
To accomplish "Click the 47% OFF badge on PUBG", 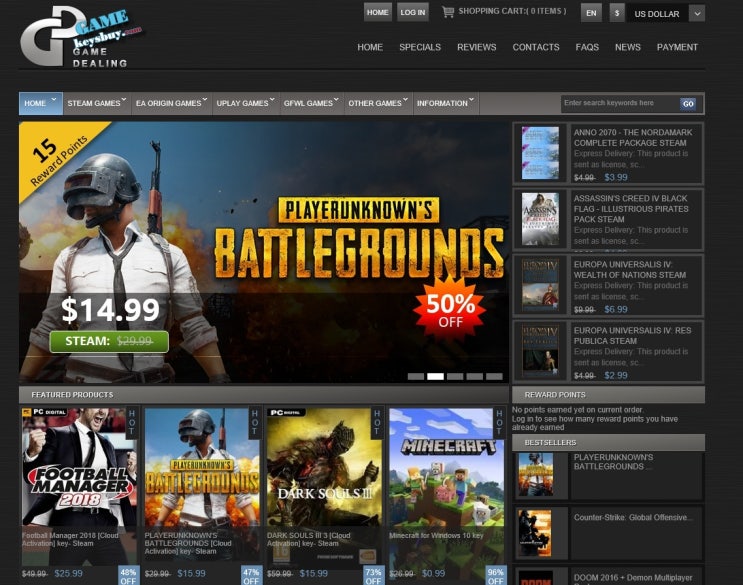I will coord(251,576).
